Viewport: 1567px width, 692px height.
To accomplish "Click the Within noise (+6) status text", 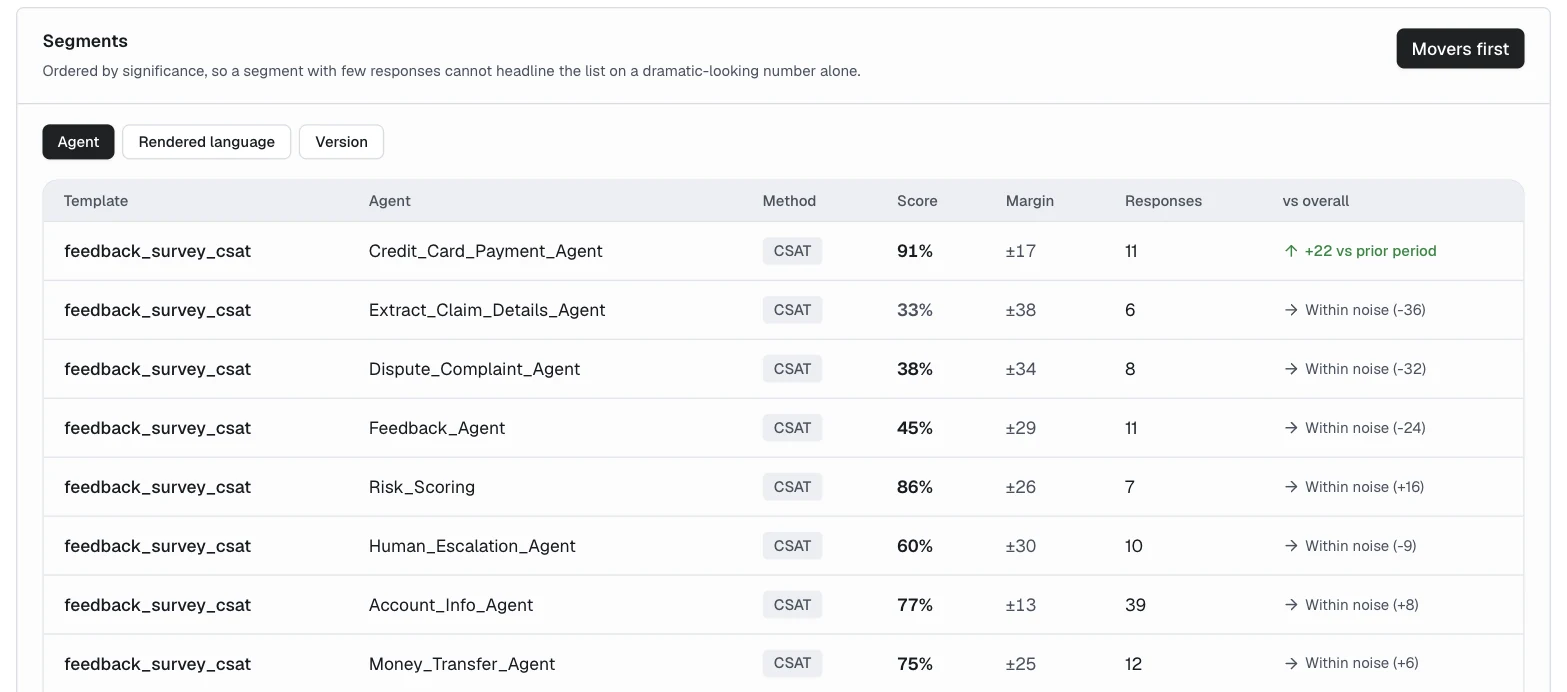I will 1362,663.
